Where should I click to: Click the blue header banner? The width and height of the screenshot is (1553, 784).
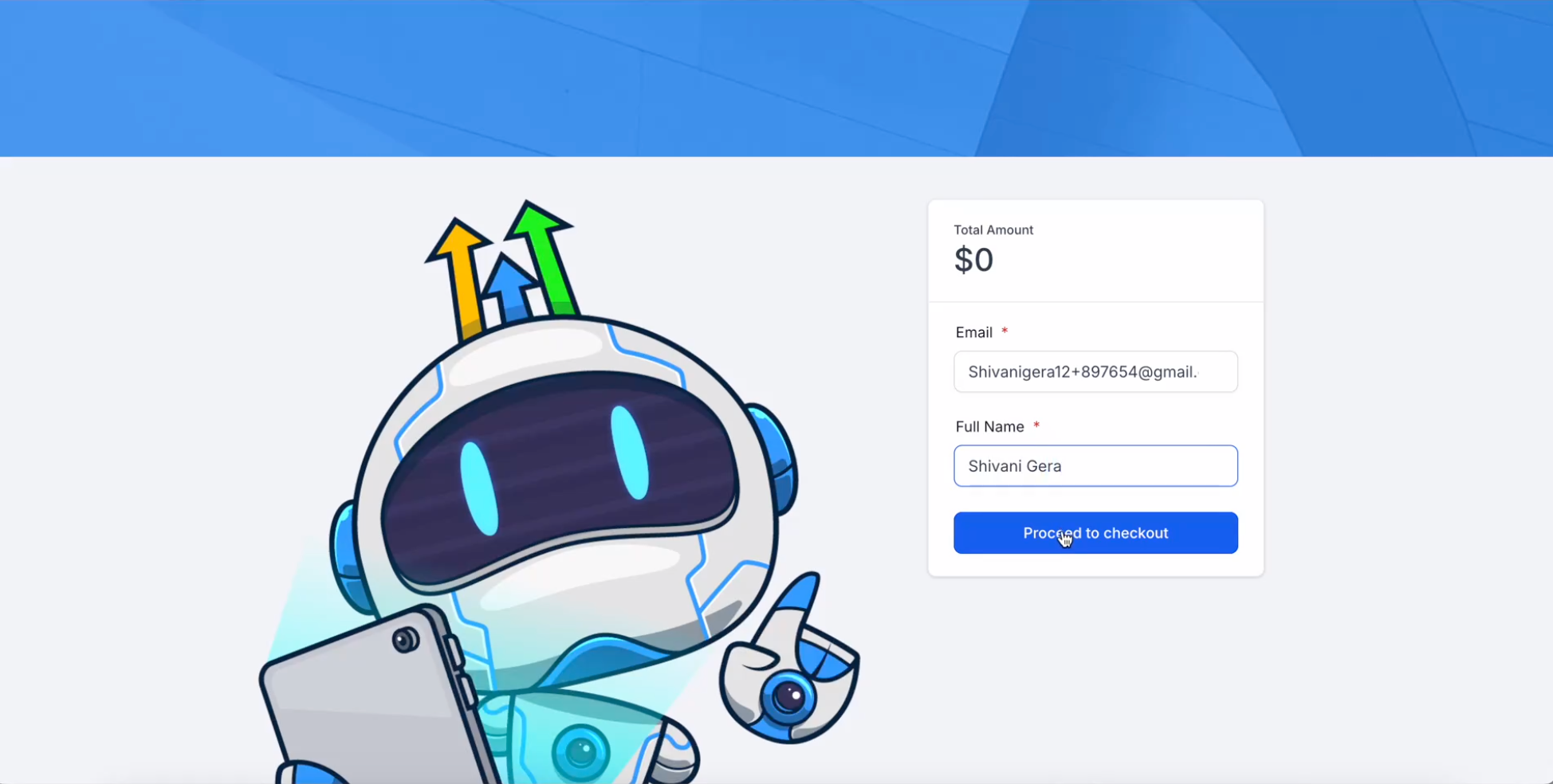(776, 78)
